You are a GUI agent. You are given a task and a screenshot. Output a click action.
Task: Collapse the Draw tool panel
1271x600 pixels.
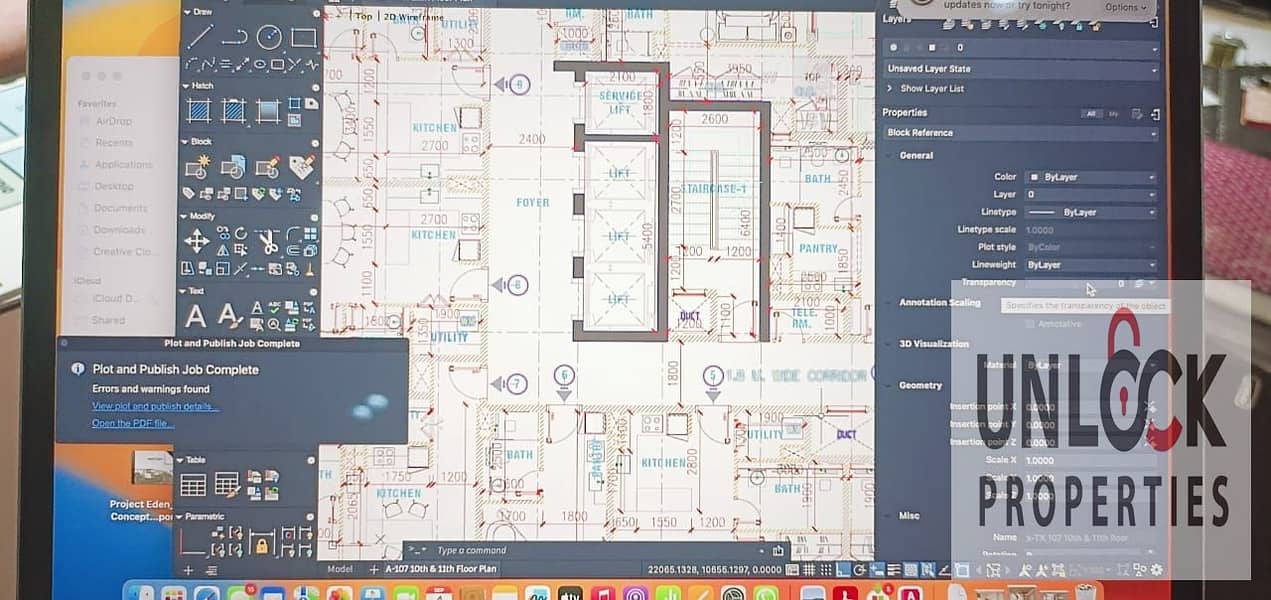coord(186,12)
